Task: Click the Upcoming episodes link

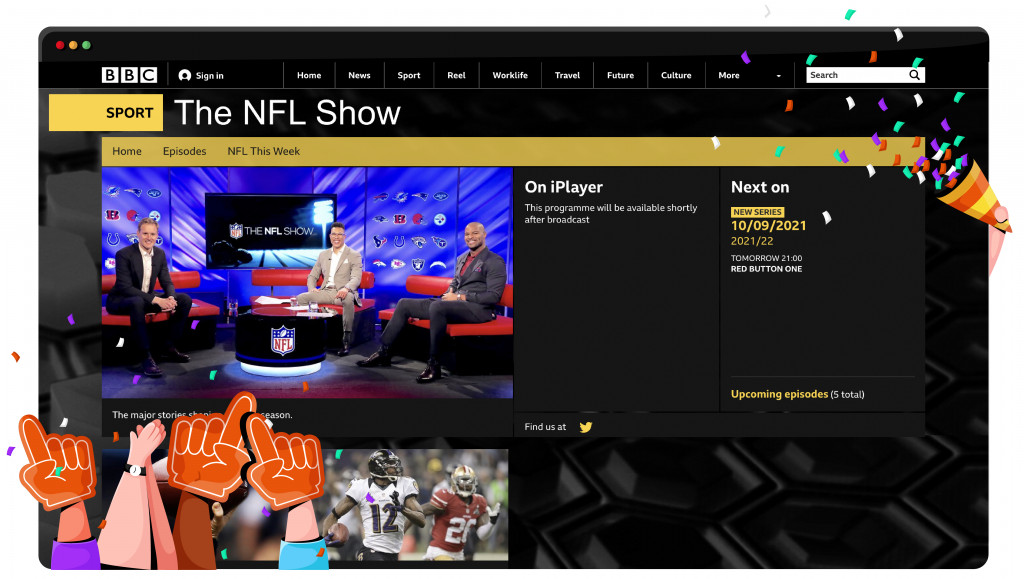Action: pyautogui.click(x=779, y=394)
